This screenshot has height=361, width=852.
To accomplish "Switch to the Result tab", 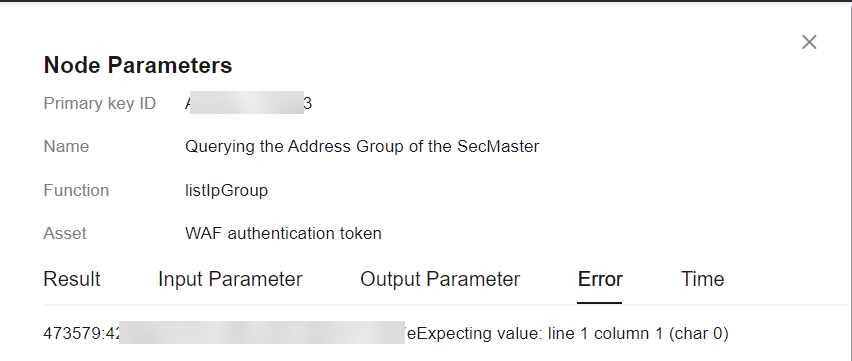I will pyautogui.click(x=72, y=279).
